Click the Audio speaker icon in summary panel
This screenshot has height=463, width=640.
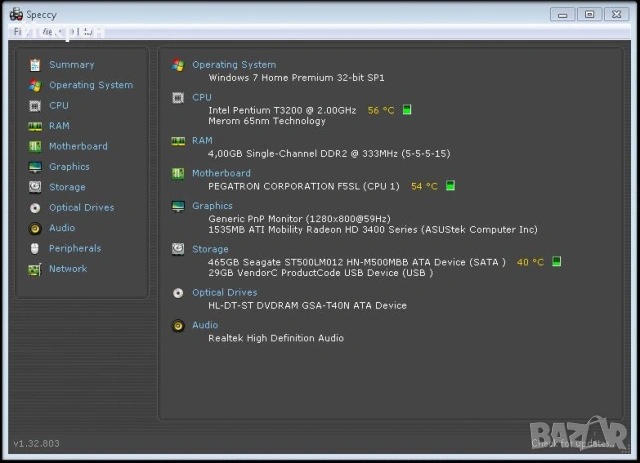178,325
